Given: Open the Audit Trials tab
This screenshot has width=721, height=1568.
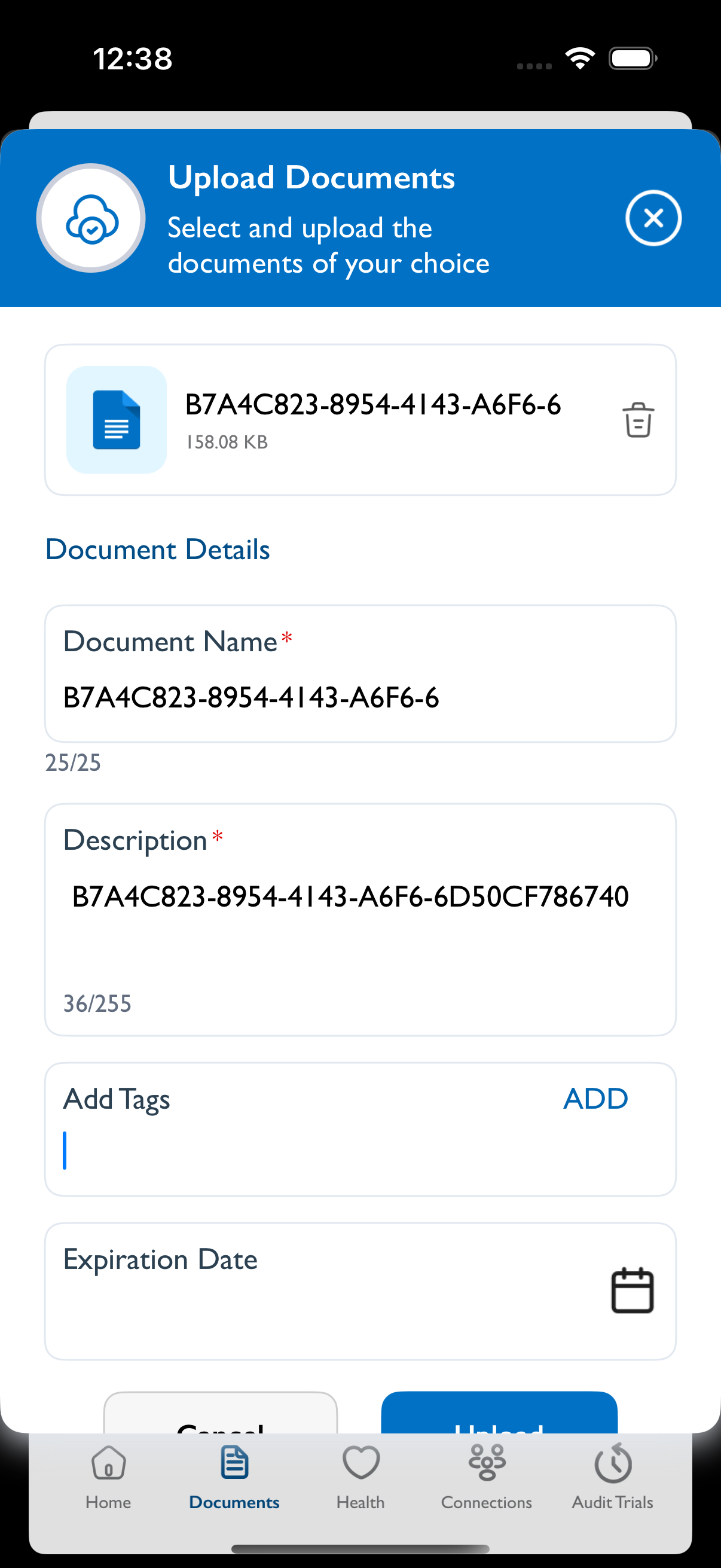Looking at the screenshot, I should tap(612, 1477).
